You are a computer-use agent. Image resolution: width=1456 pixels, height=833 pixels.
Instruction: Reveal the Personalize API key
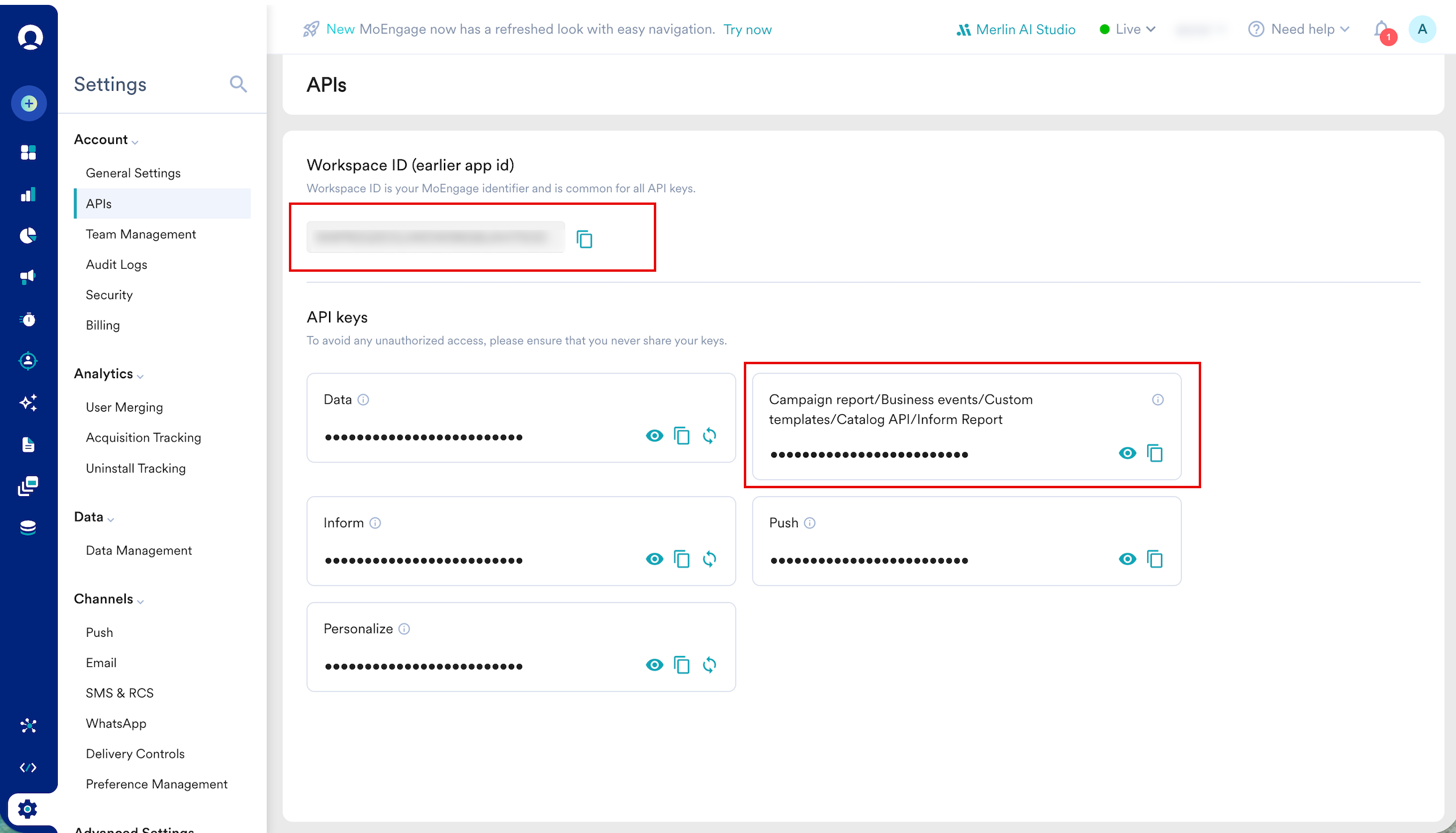(x=654, y=665)
